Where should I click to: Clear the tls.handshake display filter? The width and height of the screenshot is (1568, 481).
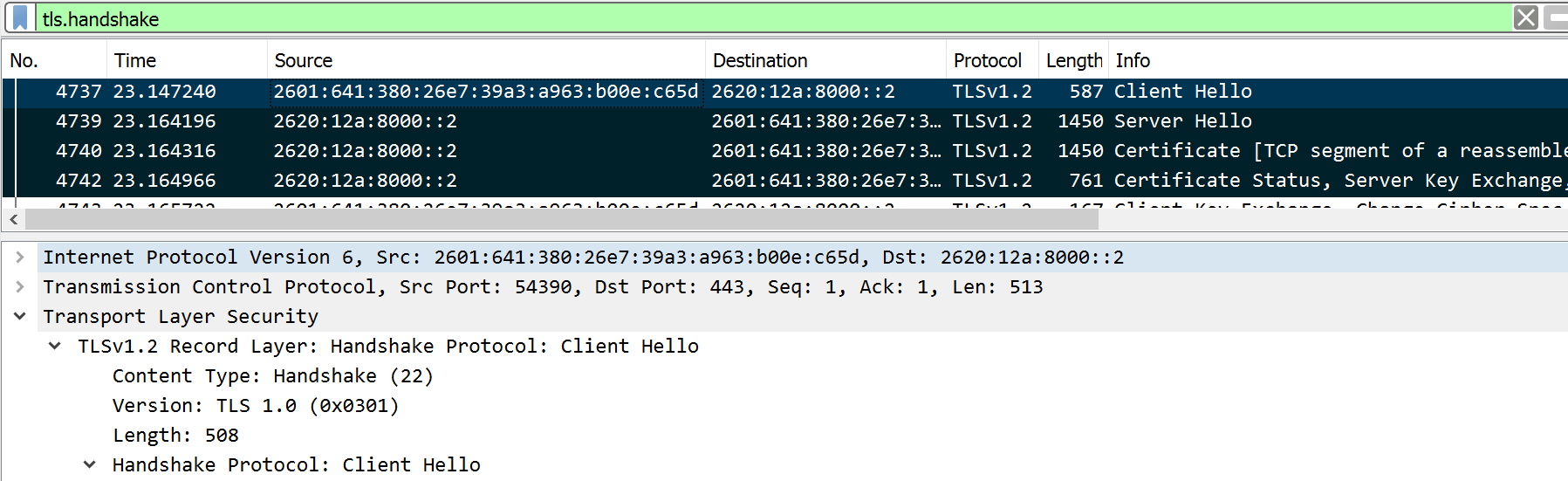1525,18
